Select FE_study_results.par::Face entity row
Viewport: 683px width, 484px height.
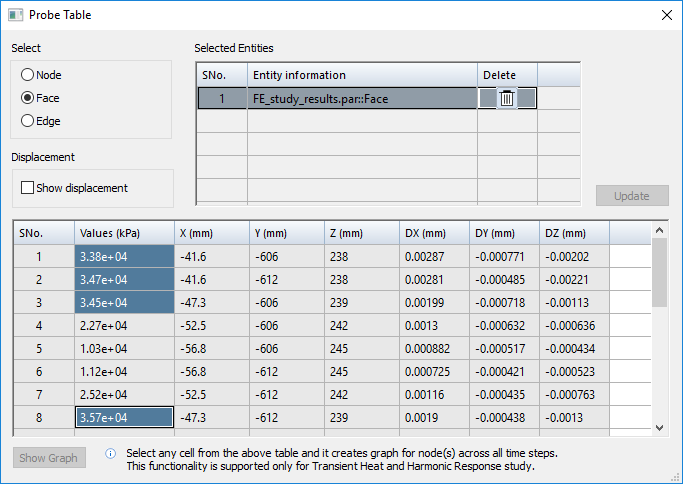[x=362, y=98]
